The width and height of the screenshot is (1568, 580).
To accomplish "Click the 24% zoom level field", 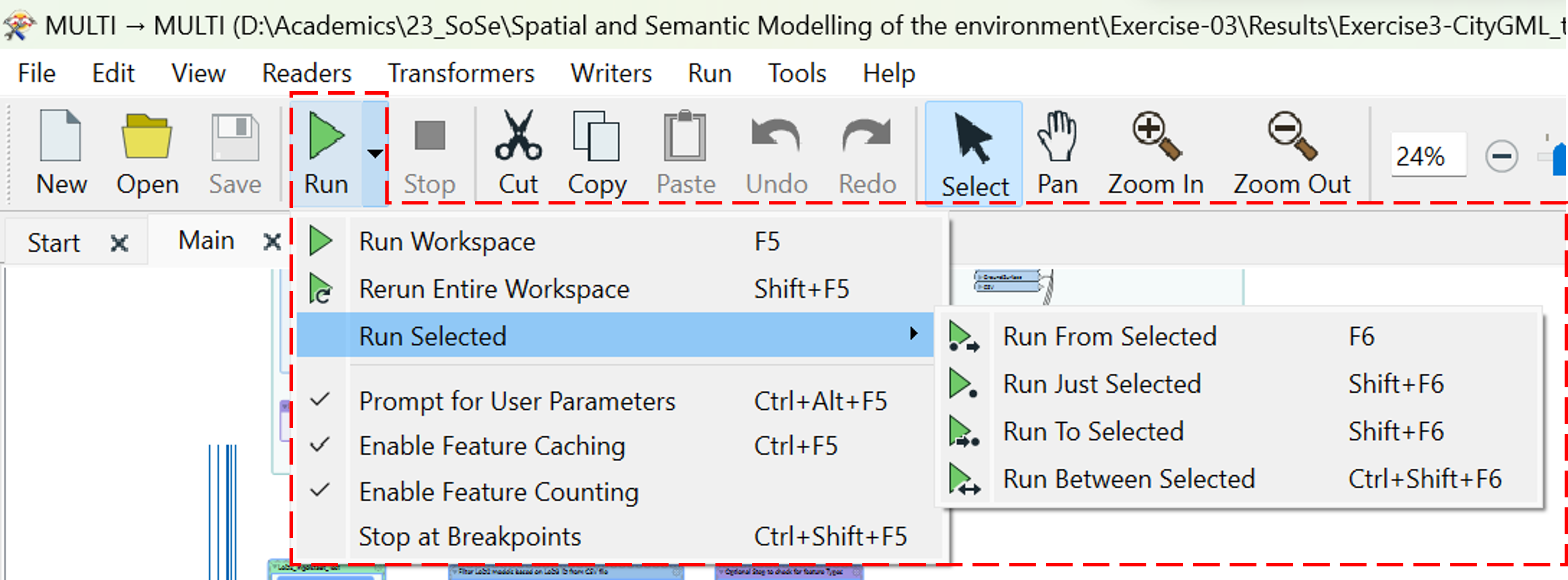I will tap(1428, 156).
